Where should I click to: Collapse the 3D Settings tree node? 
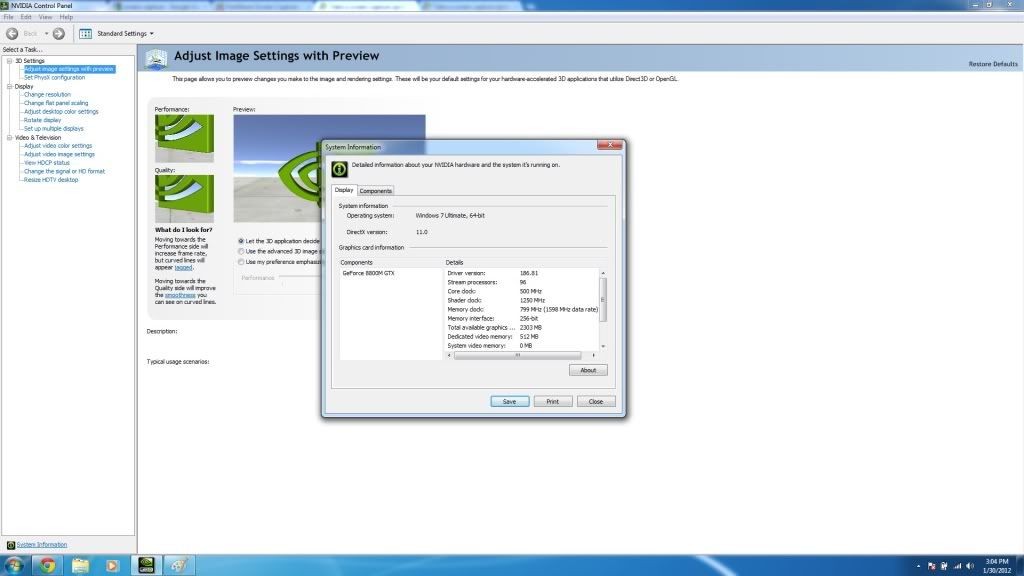click(10, 61)
